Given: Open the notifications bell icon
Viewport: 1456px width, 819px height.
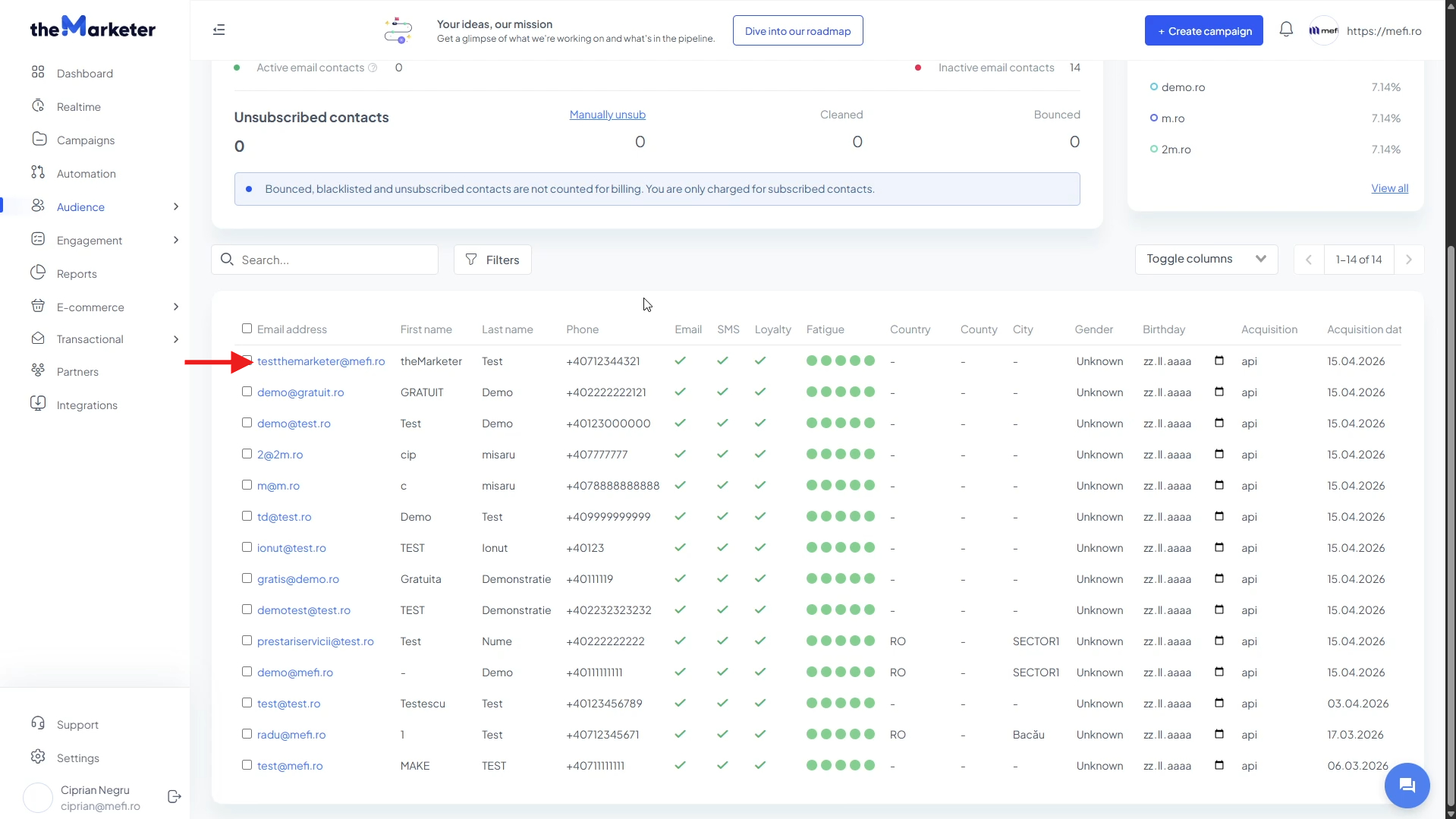Looking at the screenshot, I should (x=1286, y=30).
